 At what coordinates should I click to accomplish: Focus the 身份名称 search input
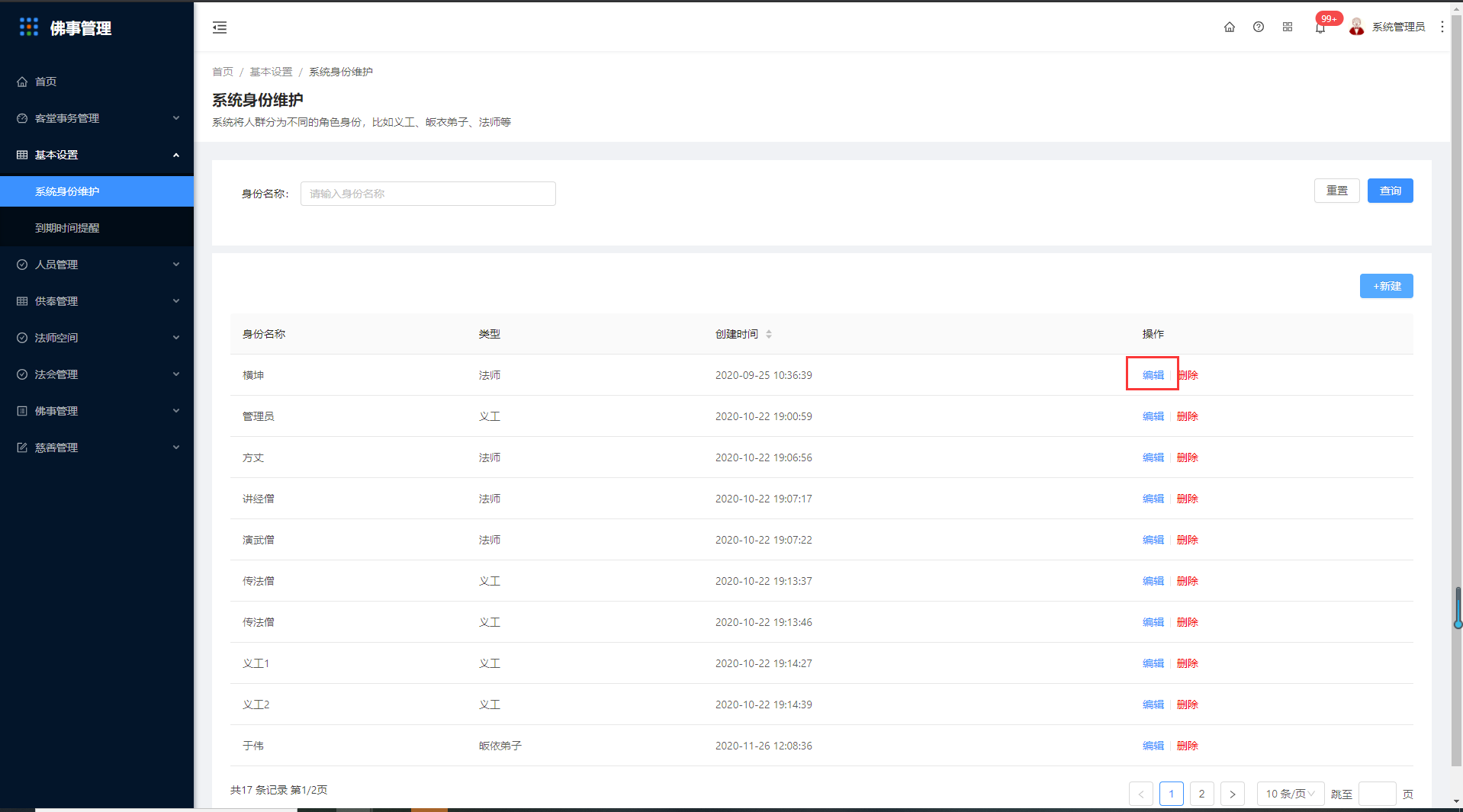[428, 194]
